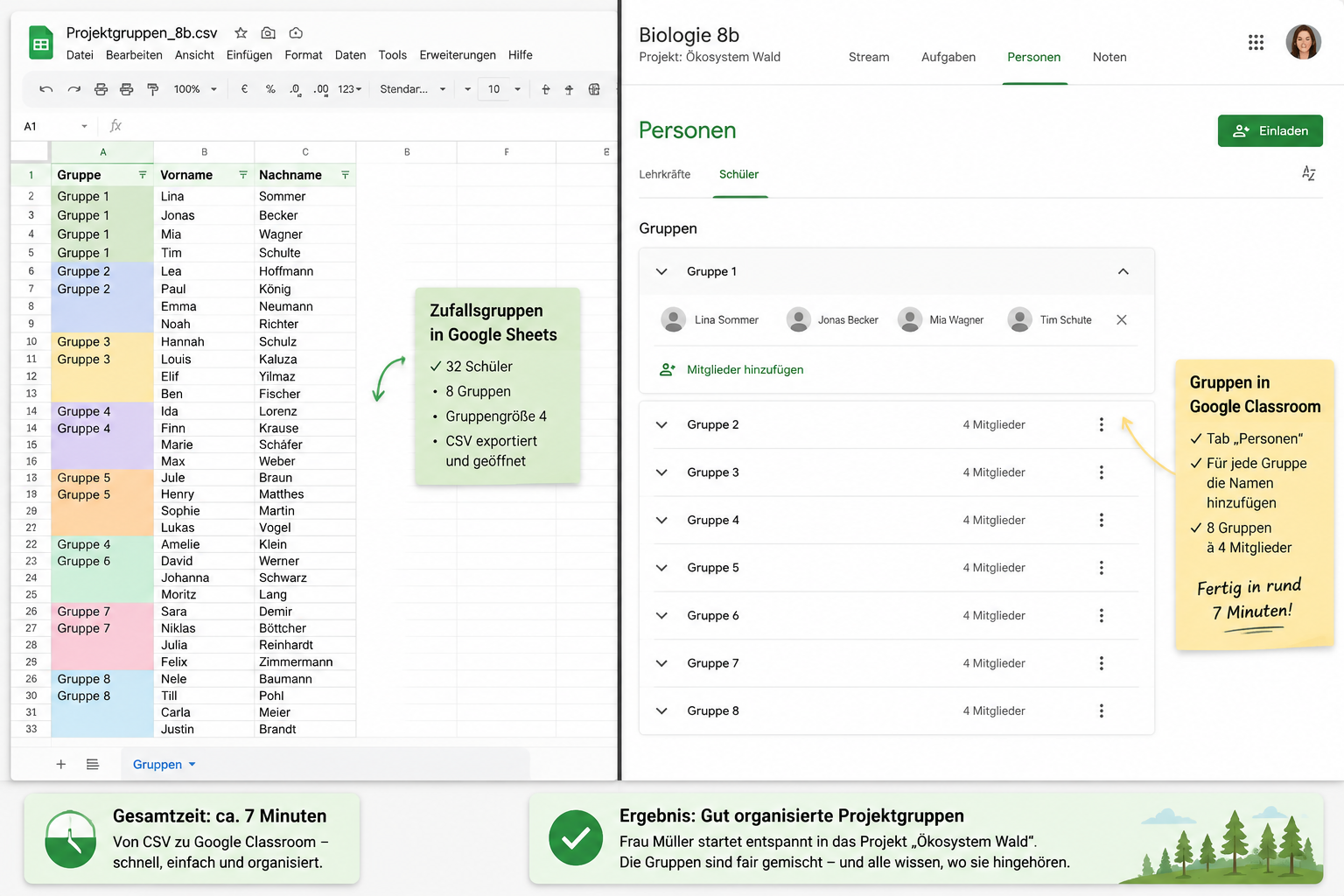
Task: Apply euro currency format
Action: 244,89
